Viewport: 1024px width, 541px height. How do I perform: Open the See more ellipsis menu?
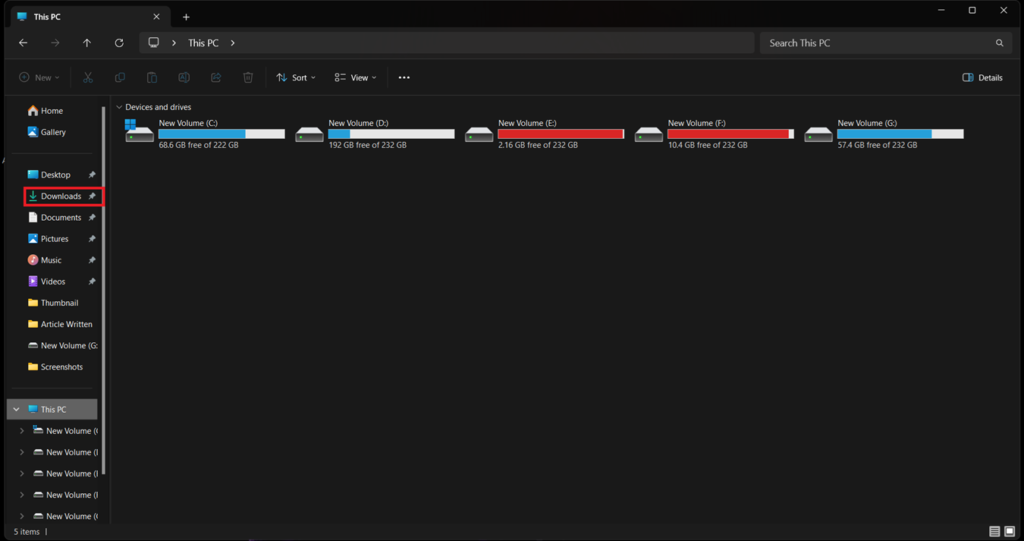click(404, 78)
